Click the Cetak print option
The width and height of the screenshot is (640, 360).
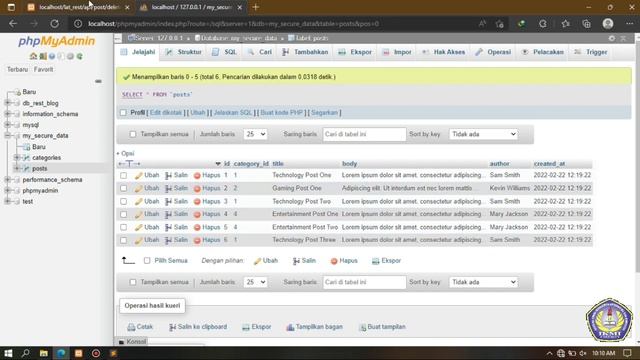pyautogui.click(x=140, y=327)
